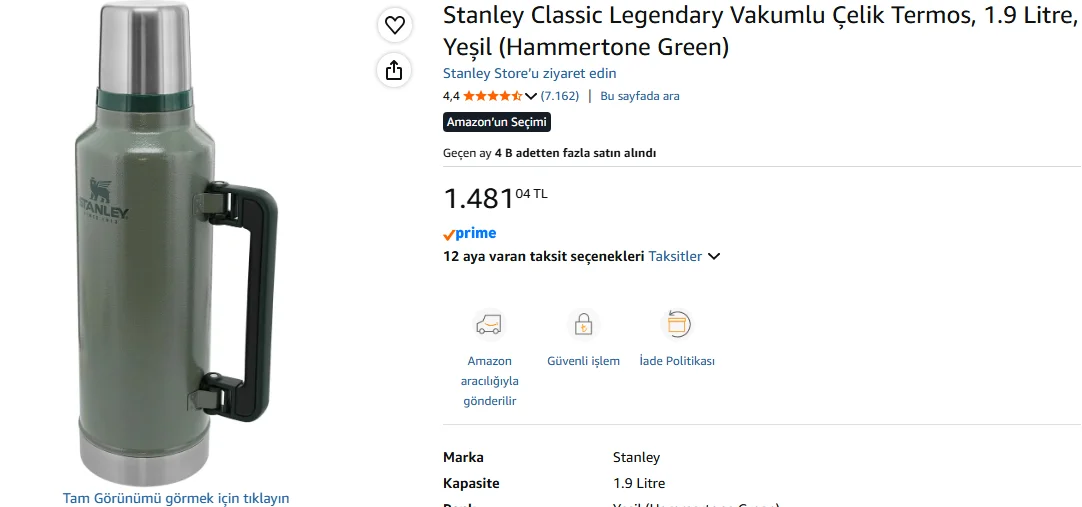Click the orange star rating icons
1082x507 pixels.
pyautogui.click(x=493, y=96)
